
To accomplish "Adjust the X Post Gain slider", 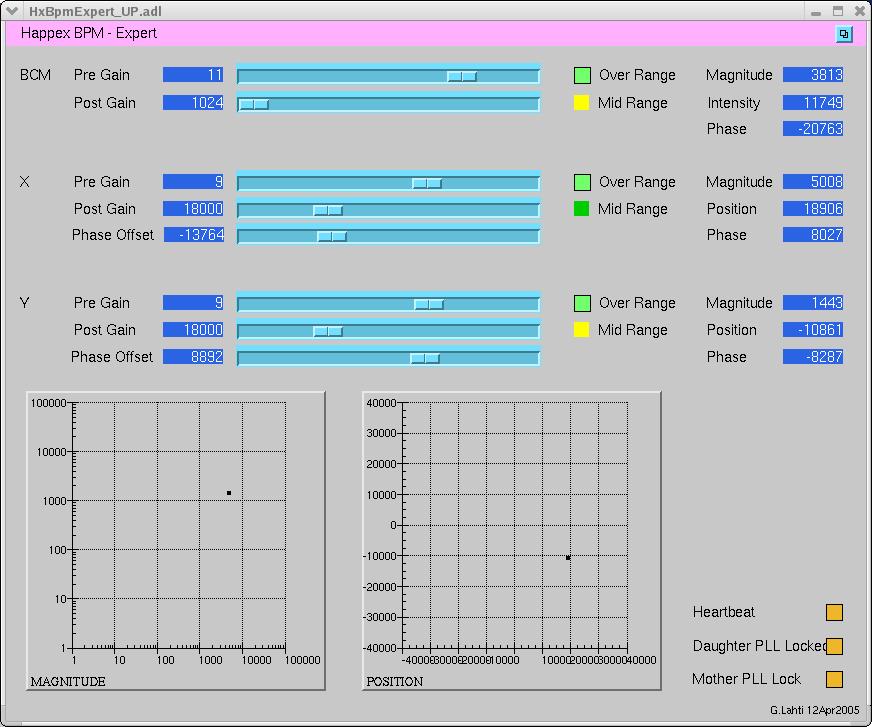I will pyautogui.click(x=388, y=209).
